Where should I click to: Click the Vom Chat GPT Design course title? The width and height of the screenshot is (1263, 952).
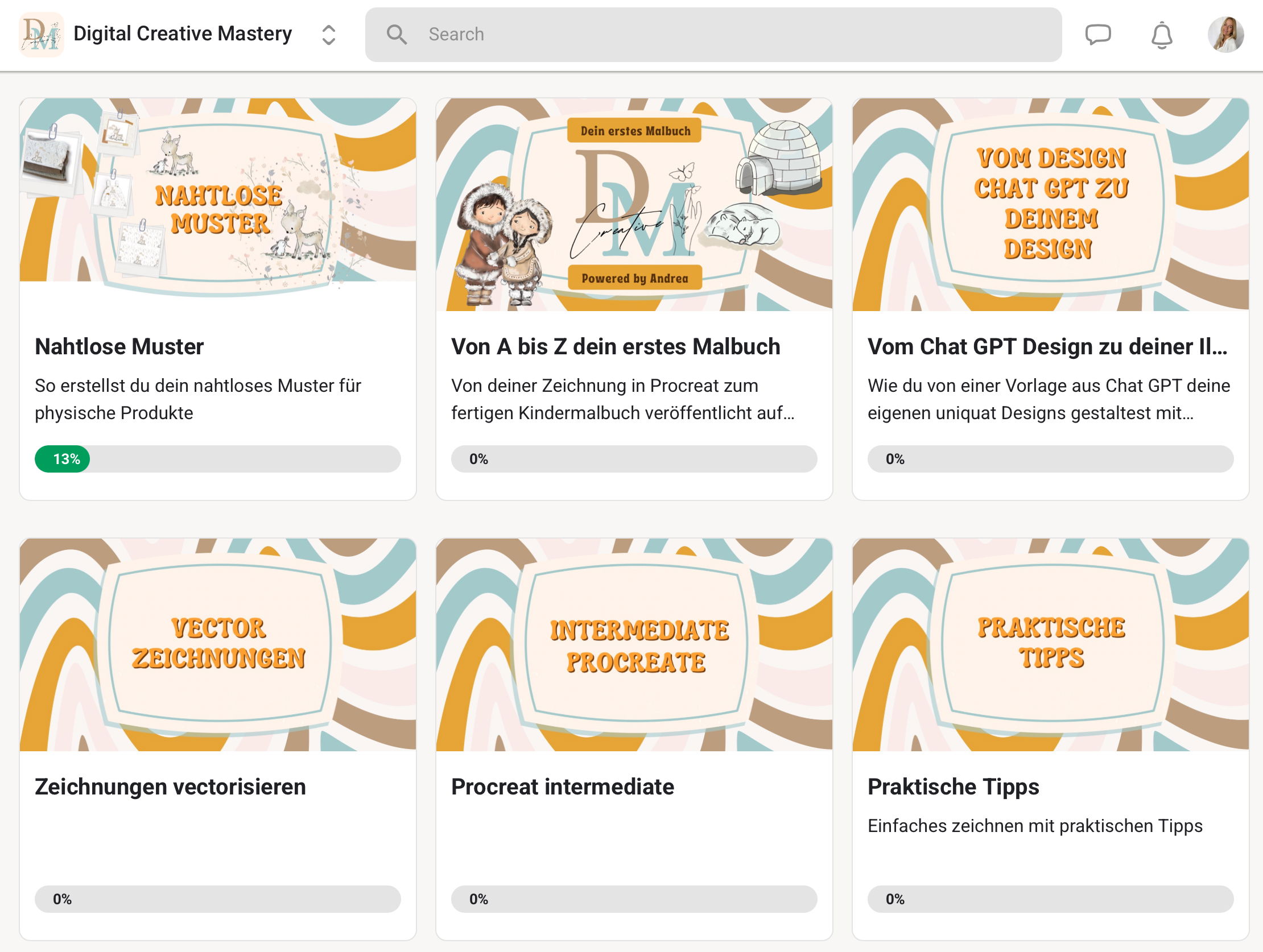coord(1047,346)
